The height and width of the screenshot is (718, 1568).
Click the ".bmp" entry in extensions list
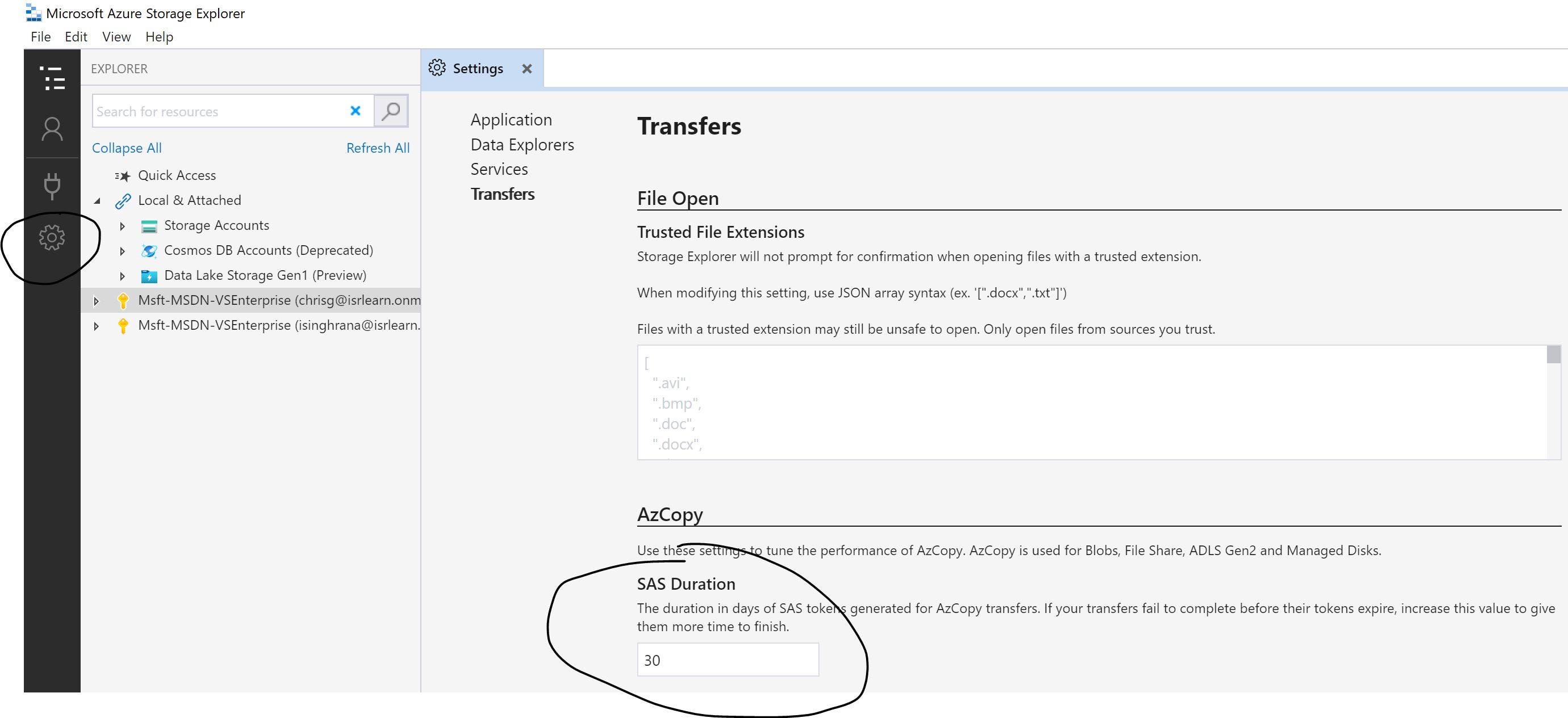(x=677, y=404)
